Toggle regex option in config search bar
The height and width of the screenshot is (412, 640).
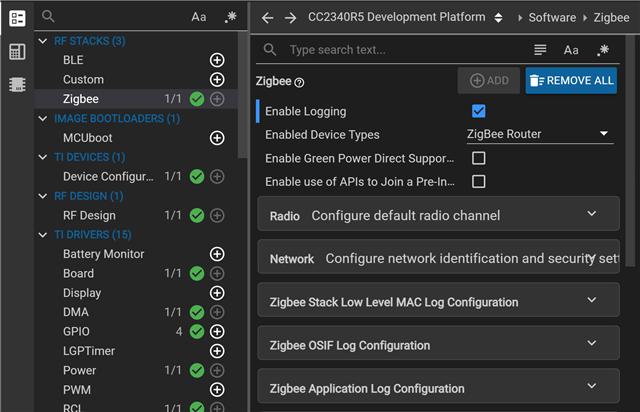(x=603, y=50)
